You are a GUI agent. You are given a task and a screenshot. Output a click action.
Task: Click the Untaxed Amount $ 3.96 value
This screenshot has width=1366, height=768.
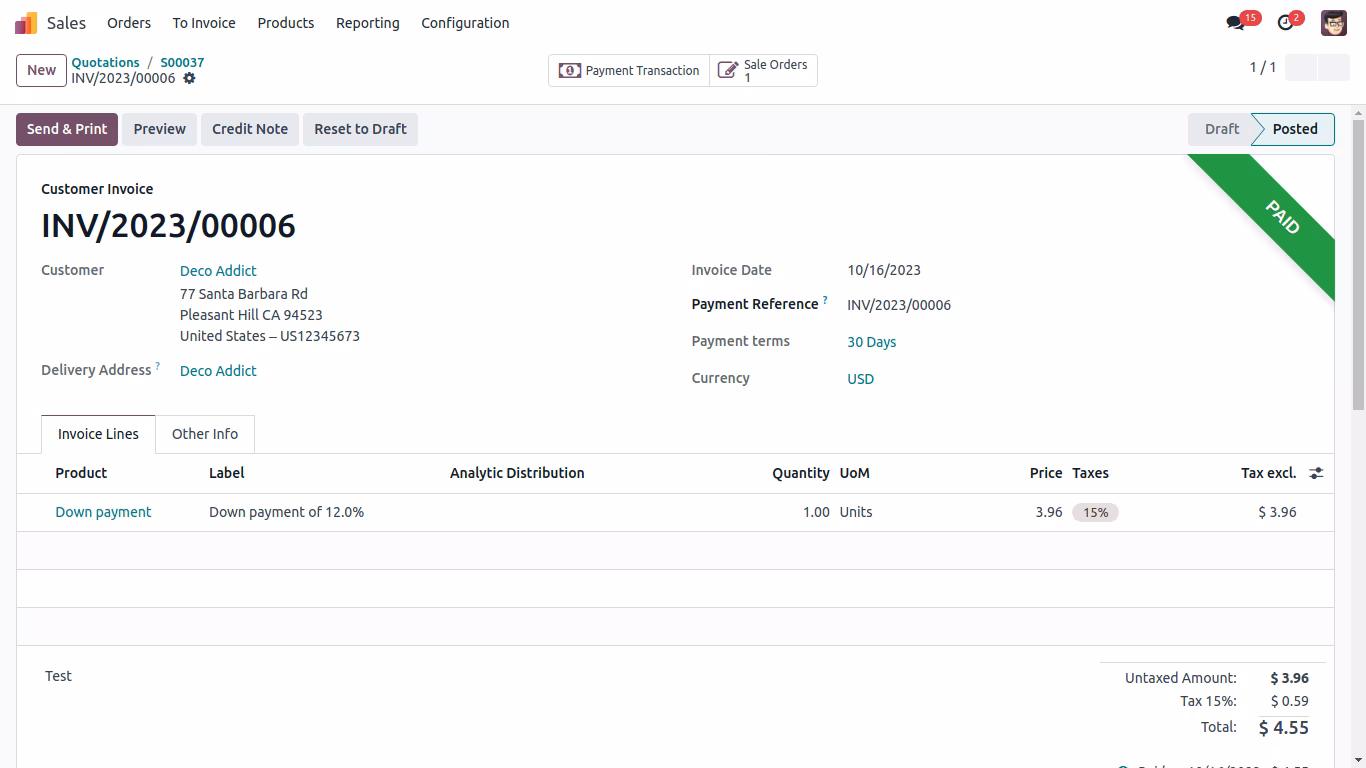(1290, 678)
